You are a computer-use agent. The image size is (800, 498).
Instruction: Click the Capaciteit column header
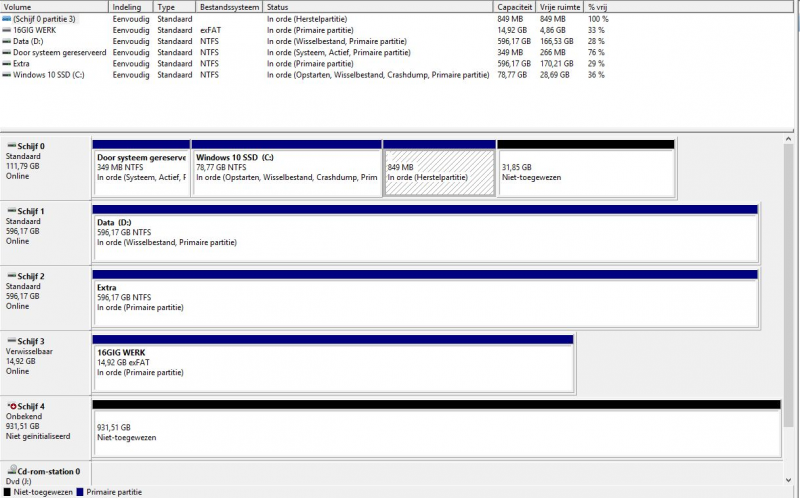515,7
